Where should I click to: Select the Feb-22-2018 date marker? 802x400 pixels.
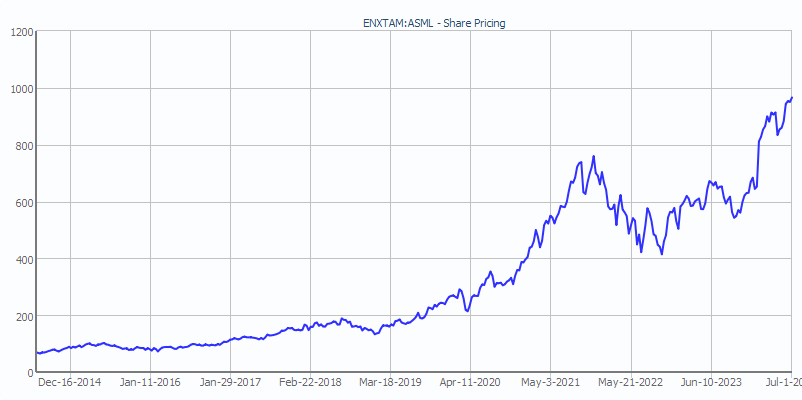point(310,382)
